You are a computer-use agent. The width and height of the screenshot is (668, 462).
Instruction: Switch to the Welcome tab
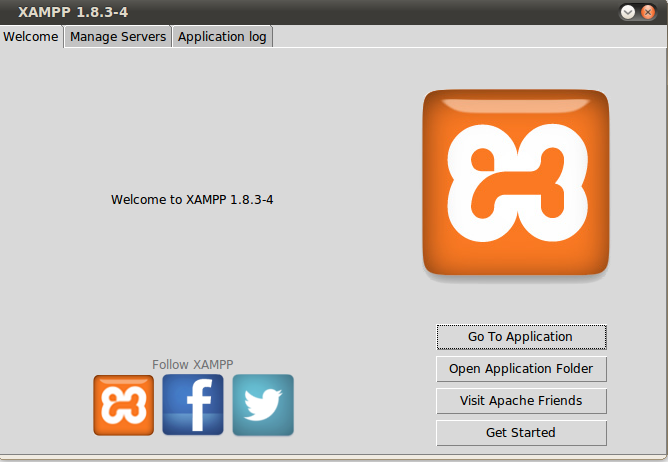pos(31,37)
